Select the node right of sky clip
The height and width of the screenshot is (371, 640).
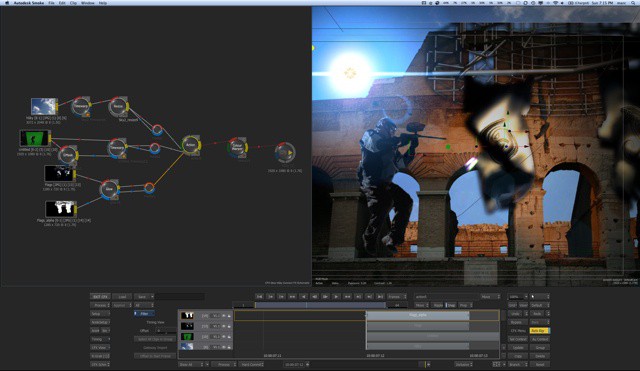[x=81, y=107]
